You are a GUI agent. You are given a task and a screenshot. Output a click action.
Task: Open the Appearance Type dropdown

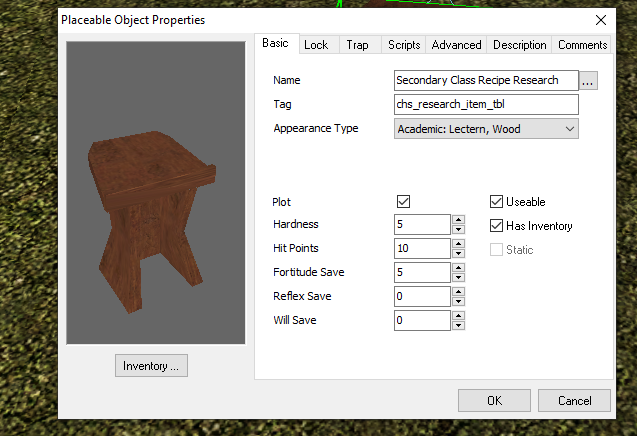coord(486,129)
